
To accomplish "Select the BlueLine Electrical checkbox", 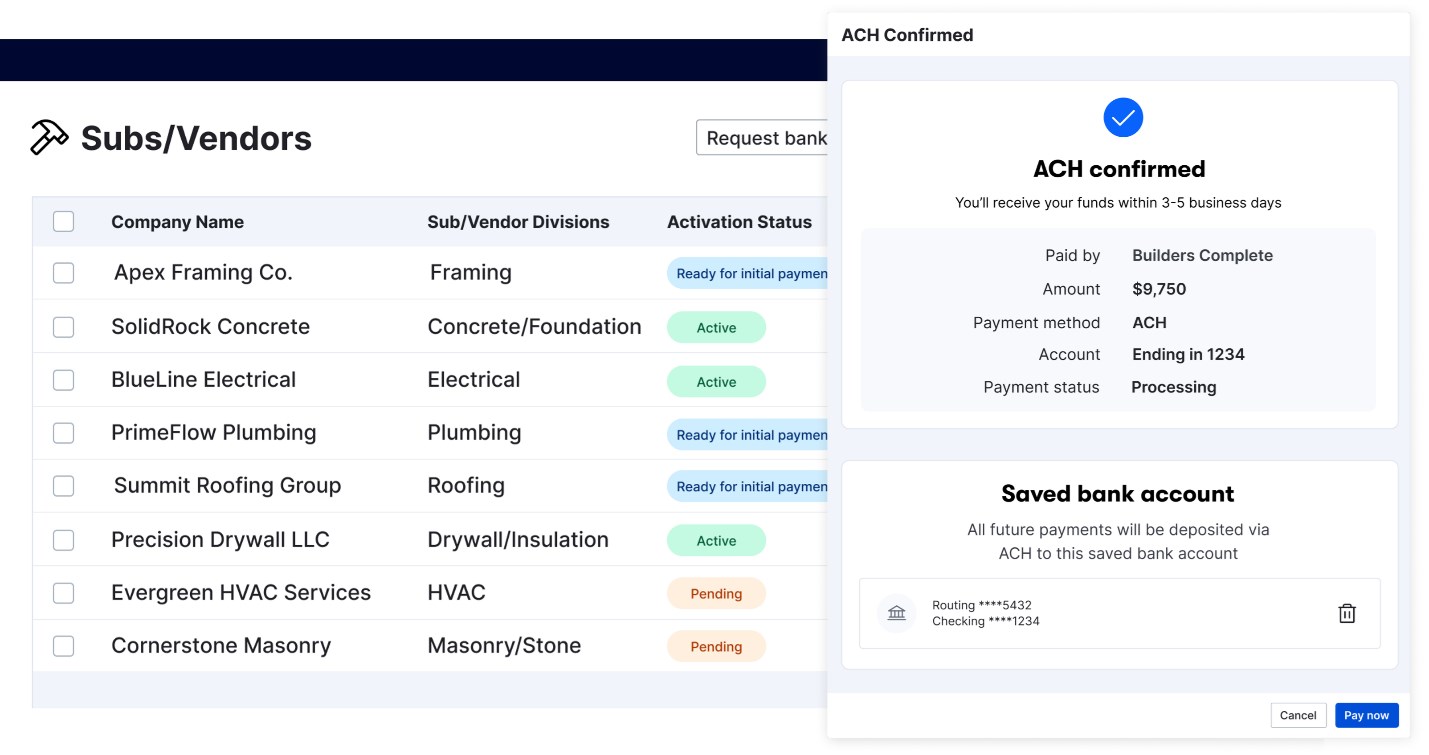I will (x=63, y=380).
